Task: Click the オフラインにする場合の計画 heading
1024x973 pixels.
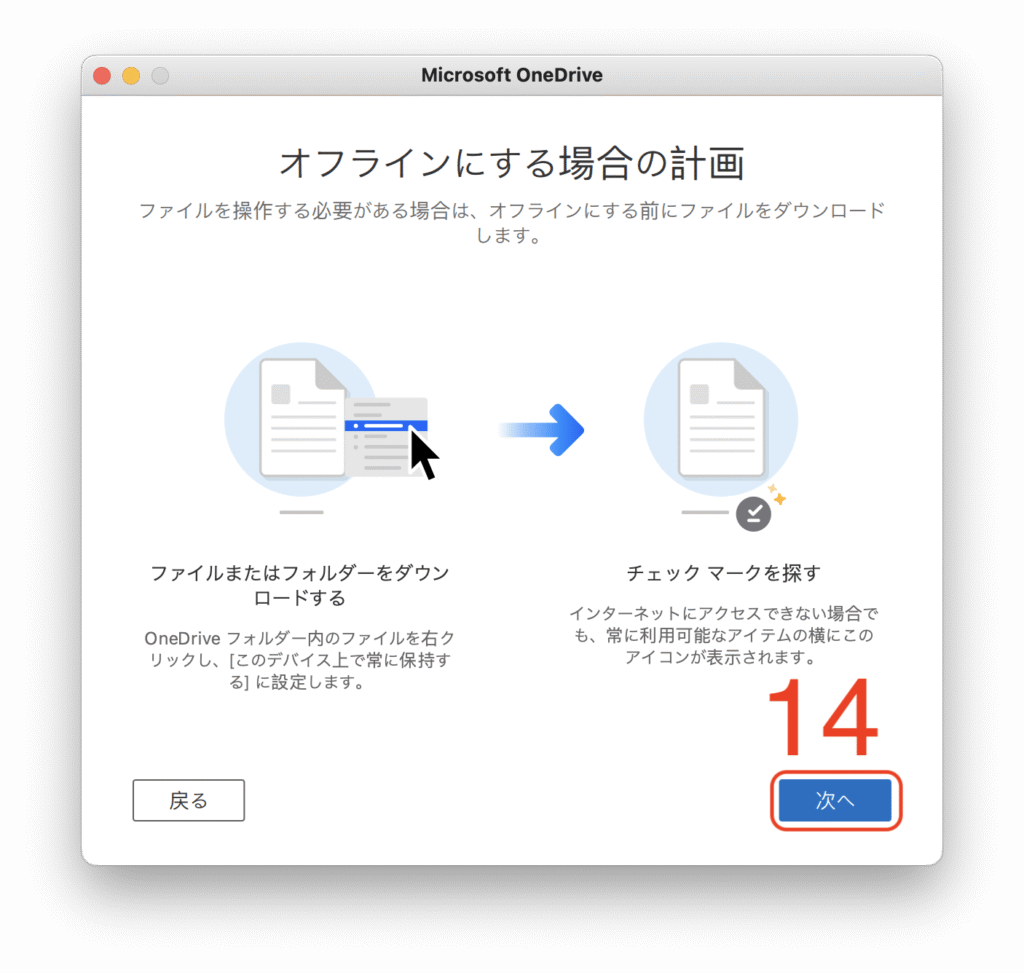Action: coord(512,163)
